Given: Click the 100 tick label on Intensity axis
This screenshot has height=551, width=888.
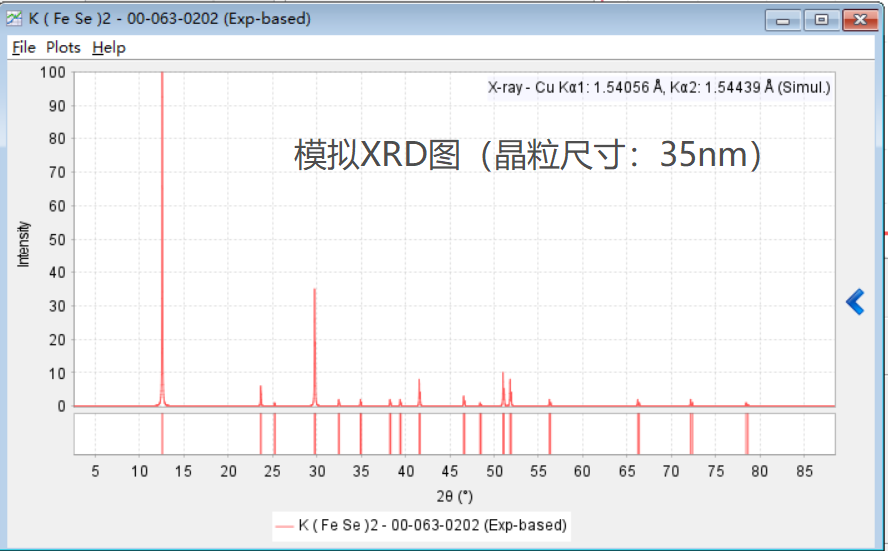Looking at the screenshot, I should [53, 72].
